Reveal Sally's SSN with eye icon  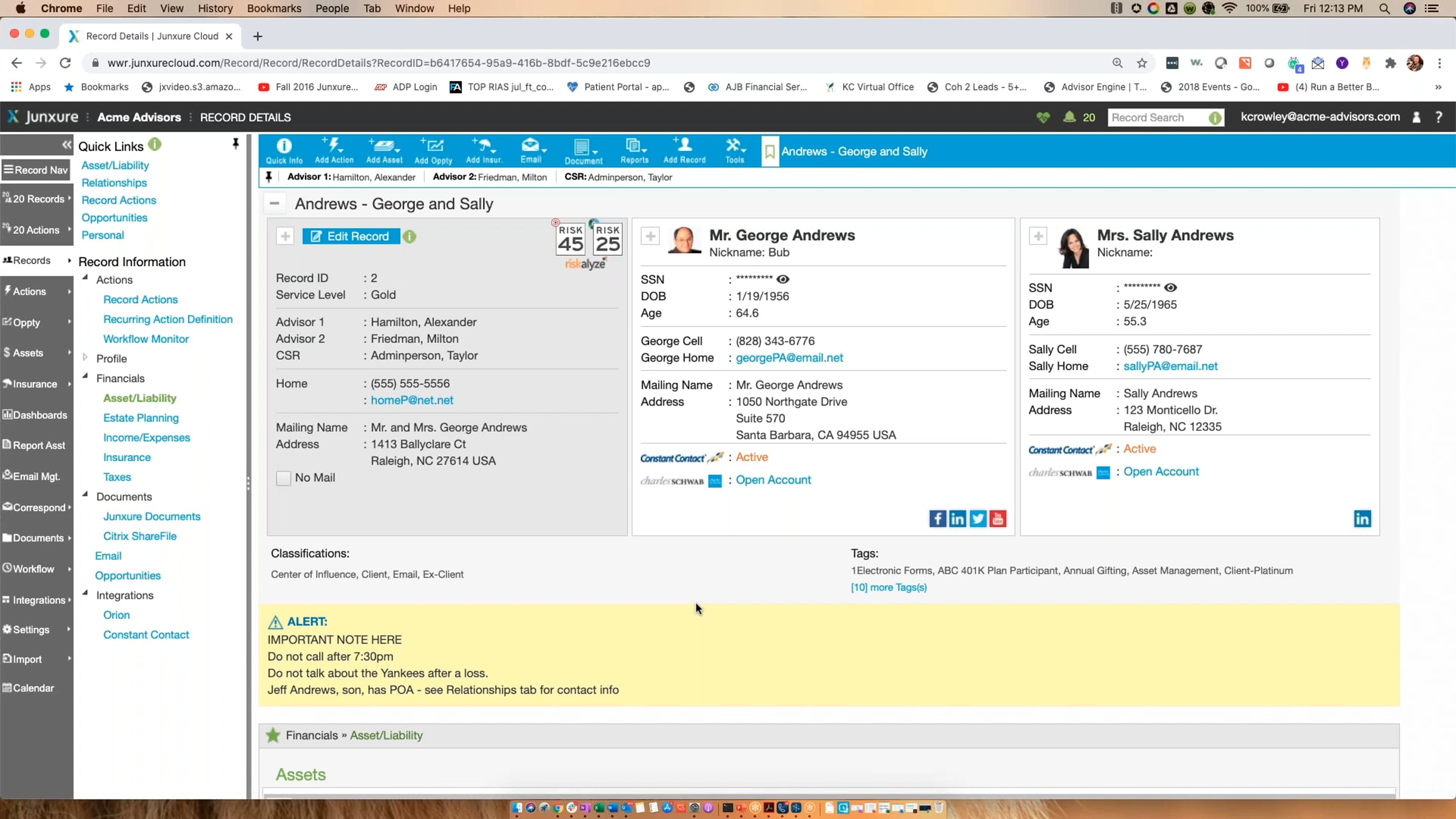(1170, 288)
